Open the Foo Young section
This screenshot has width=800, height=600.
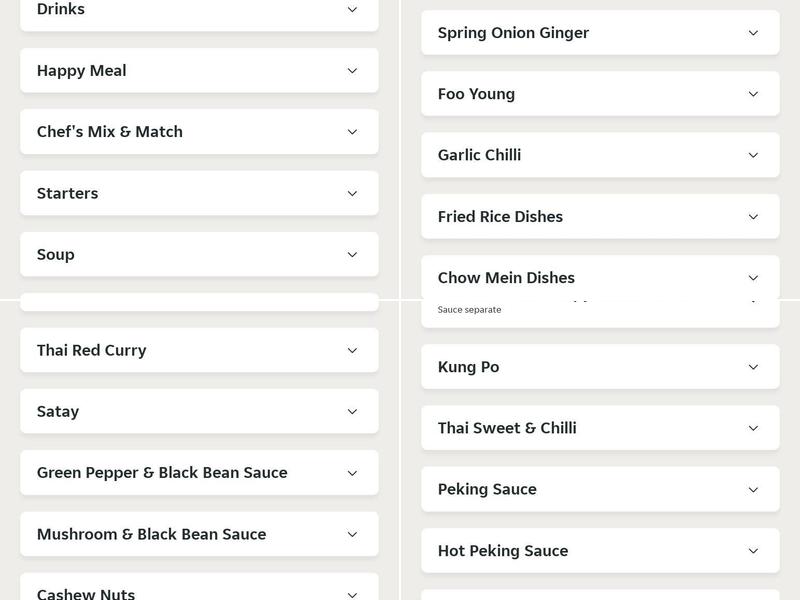click(600, 93)
